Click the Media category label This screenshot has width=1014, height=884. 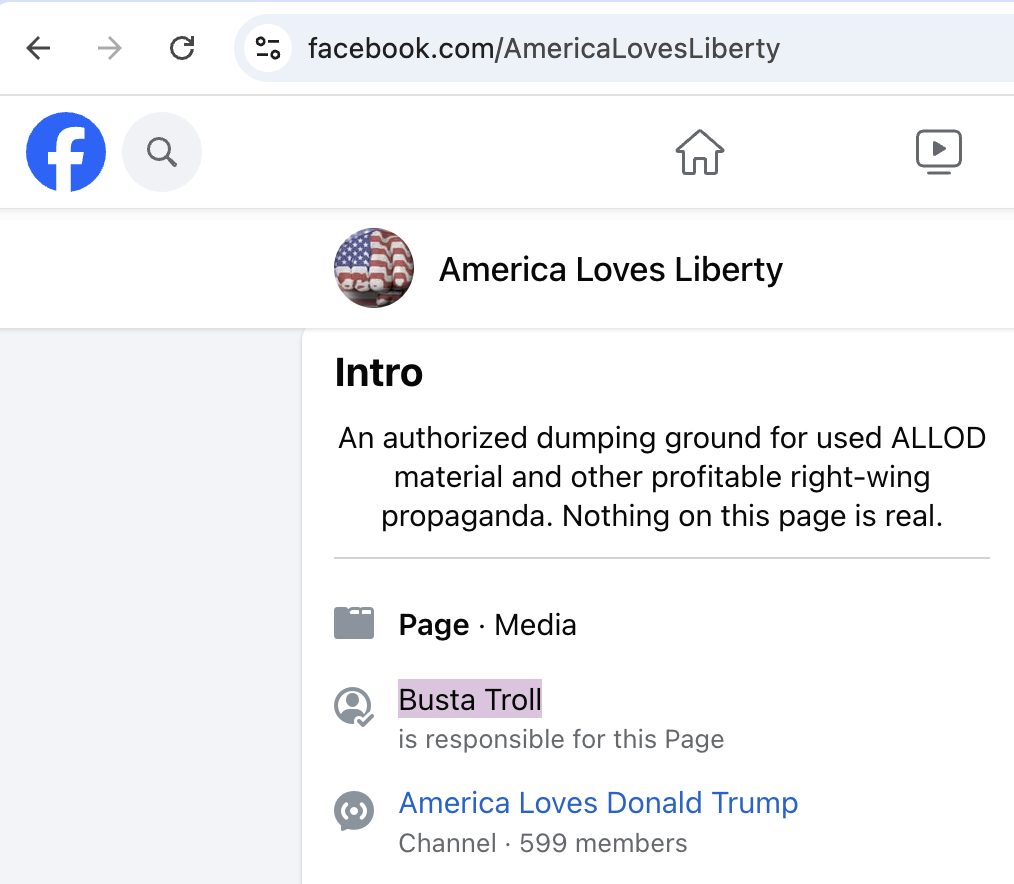click(x=535, y=625)
